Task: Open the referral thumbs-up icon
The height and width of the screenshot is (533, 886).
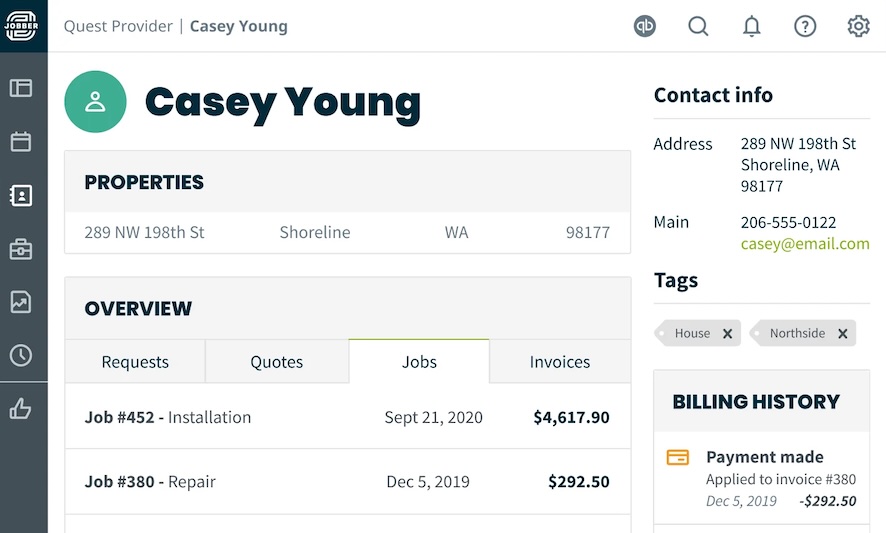Action: click(21, 408)
